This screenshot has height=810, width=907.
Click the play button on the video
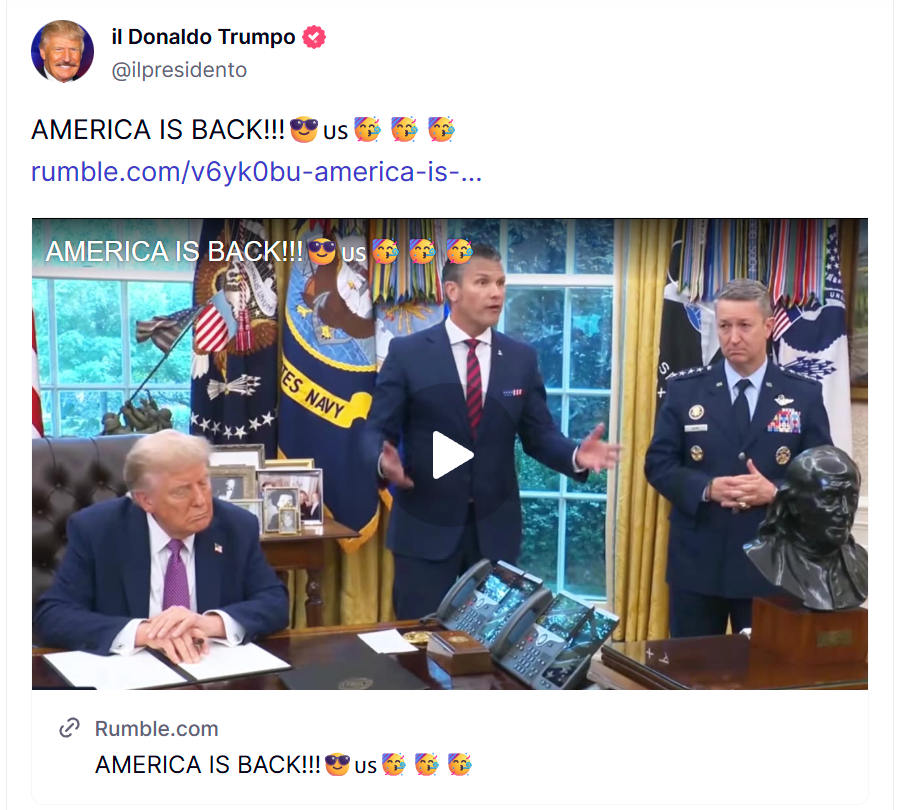453,455
